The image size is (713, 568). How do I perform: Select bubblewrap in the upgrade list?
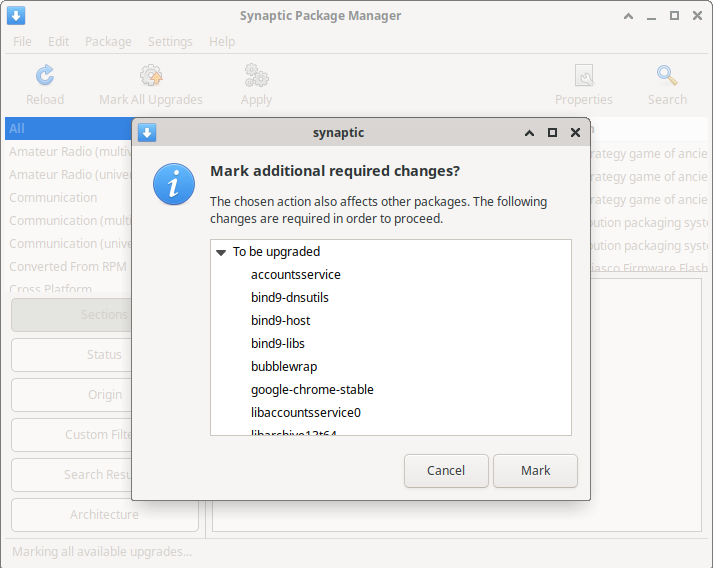coord(284,367)
